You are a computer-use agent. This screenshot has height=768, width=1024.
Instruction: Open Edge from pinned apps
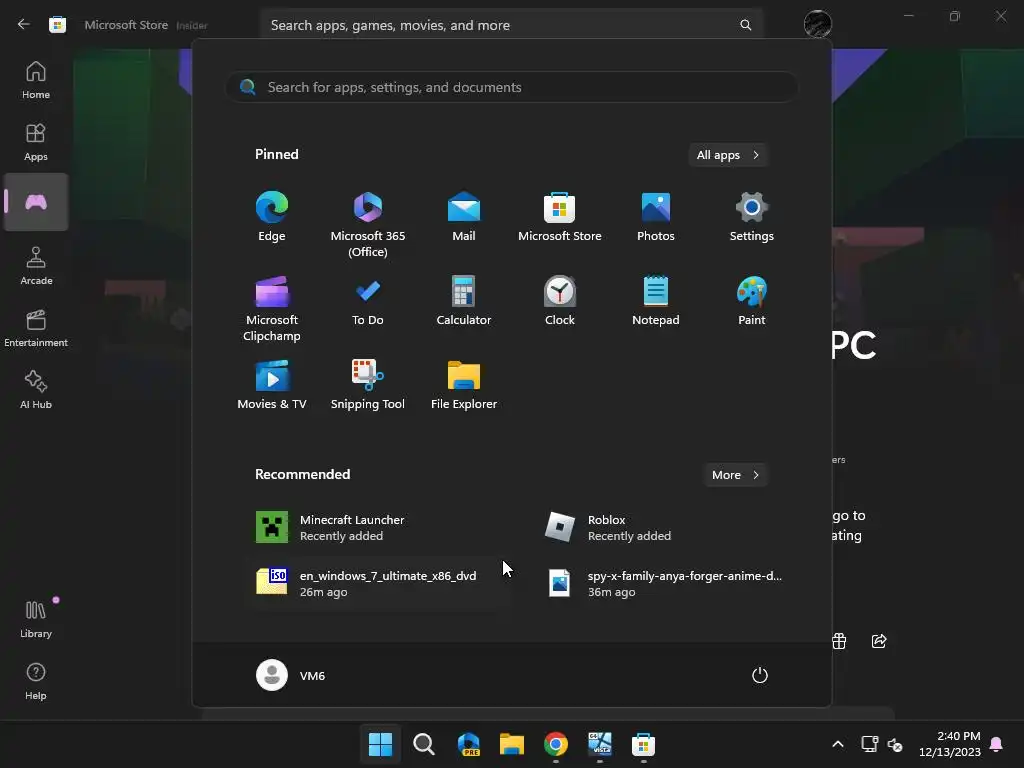click(272, 216)
